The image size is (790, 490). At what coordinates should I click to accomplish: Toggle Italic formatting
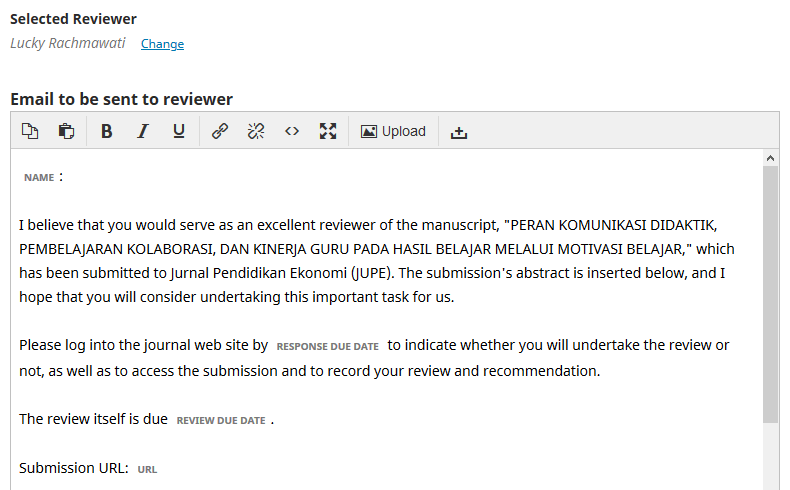143,131
